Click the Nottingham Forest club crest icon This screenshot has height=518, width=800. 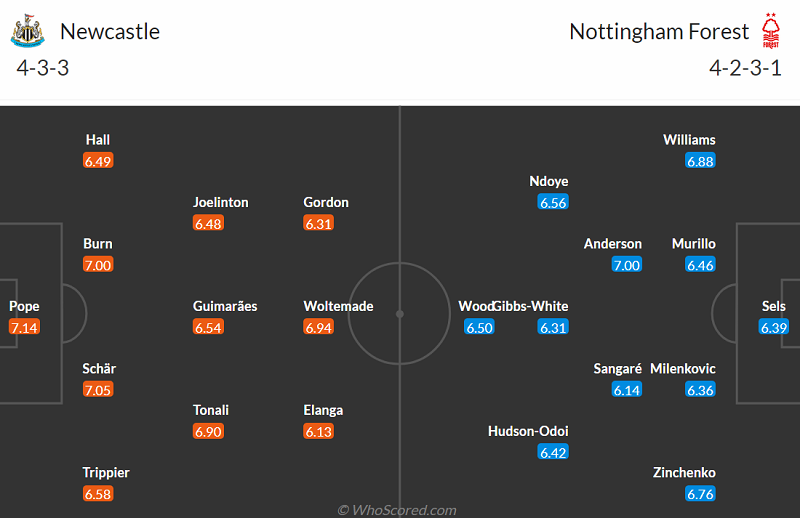(771, 31)
